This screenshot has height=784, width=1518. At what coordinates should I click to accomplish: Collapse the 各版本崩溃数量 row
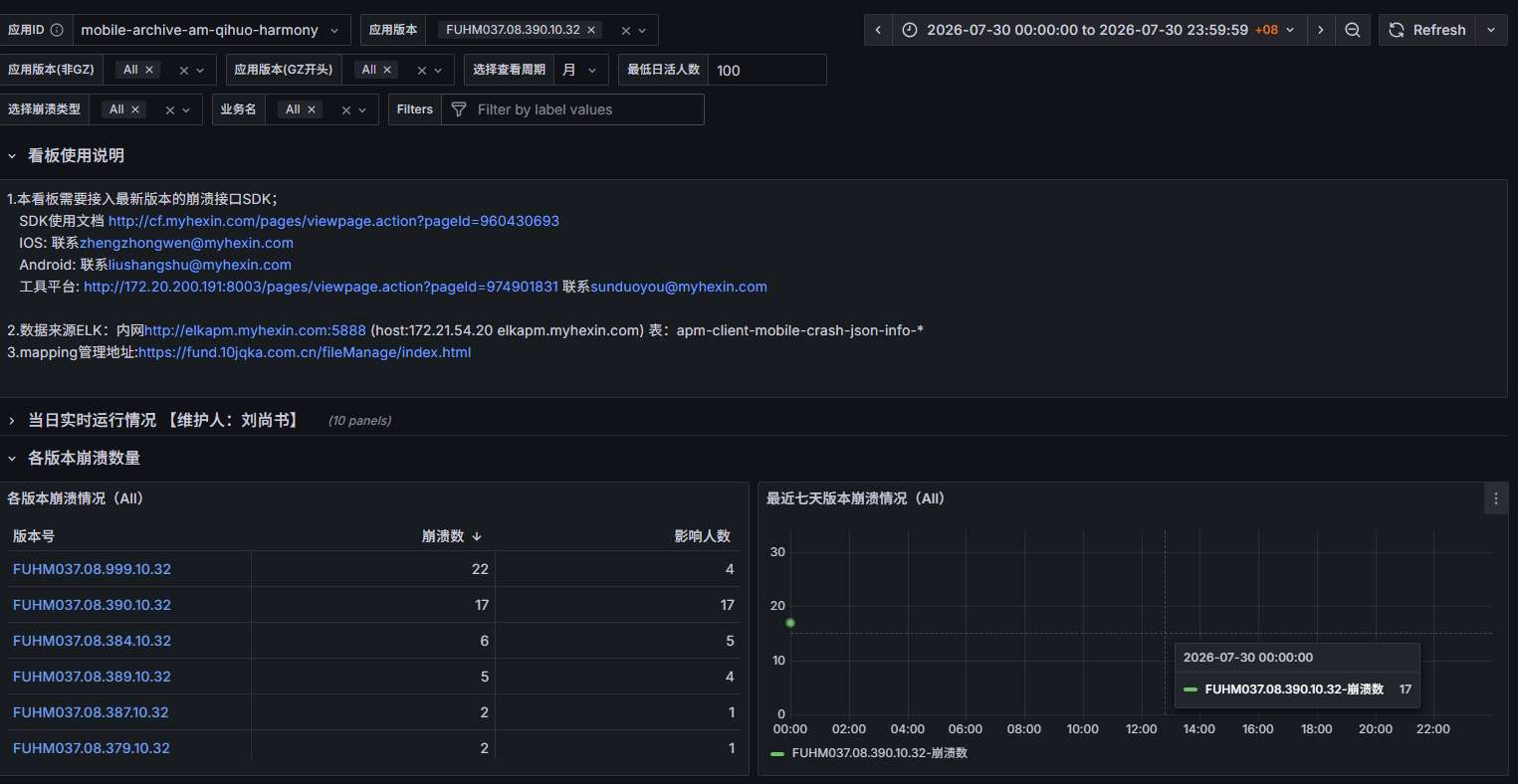pos(74,458)
